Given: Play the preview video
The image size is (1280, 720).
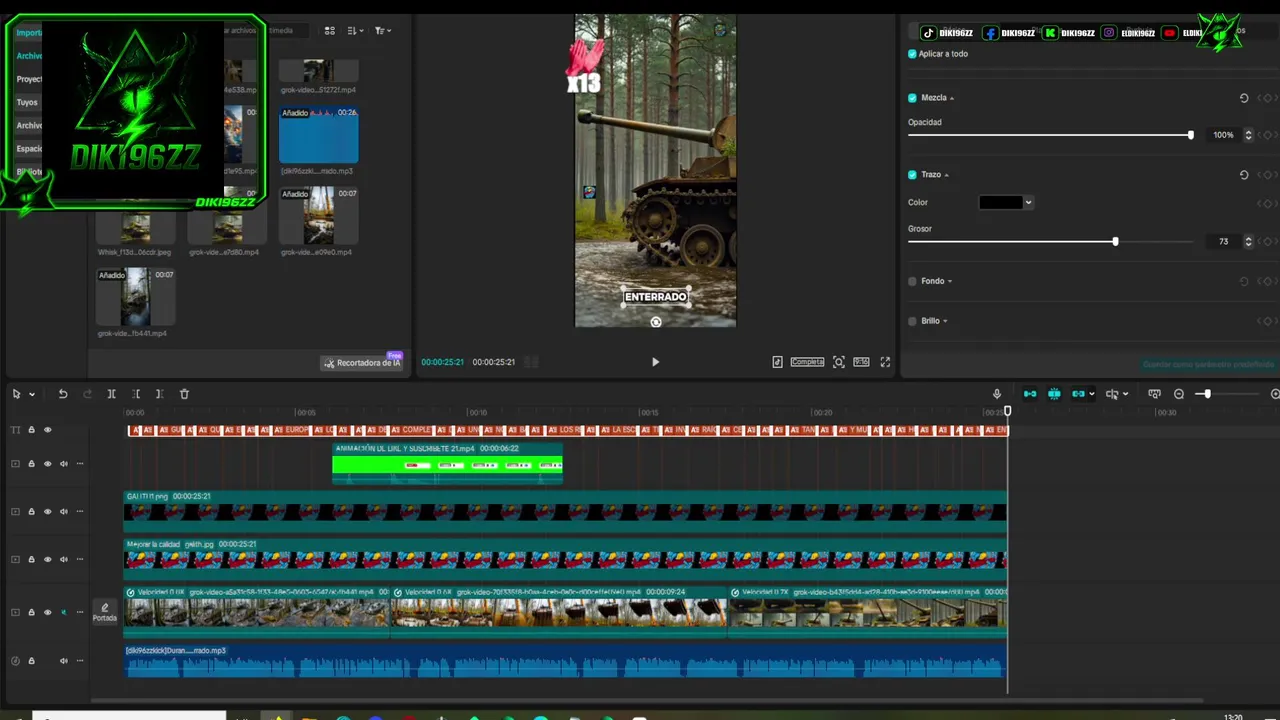Looking at the screenshot, I should (655, 362).
